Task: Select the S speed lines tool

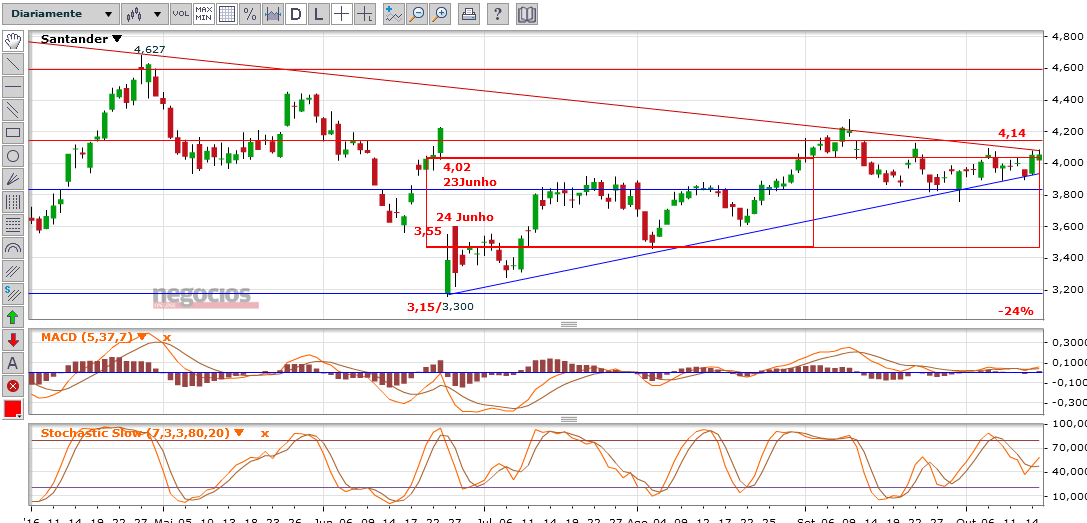Action: pyautogui.click(x=13, y=293)
